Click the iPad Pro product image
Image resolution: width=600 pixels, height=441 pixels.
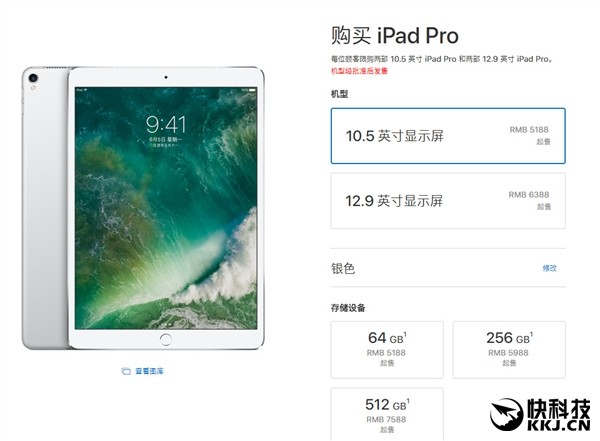pos(143,208)
